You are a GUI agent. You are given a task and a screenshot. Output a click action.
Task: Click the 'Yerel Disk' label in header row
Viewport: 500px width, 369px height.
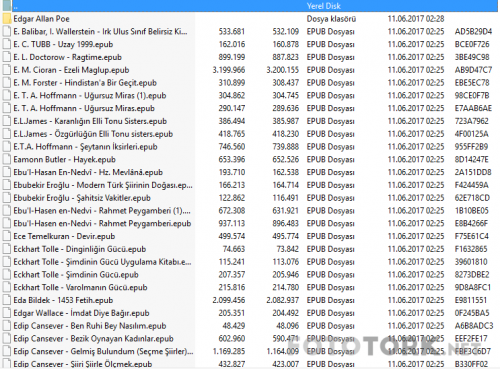click(x=324, y=6)
